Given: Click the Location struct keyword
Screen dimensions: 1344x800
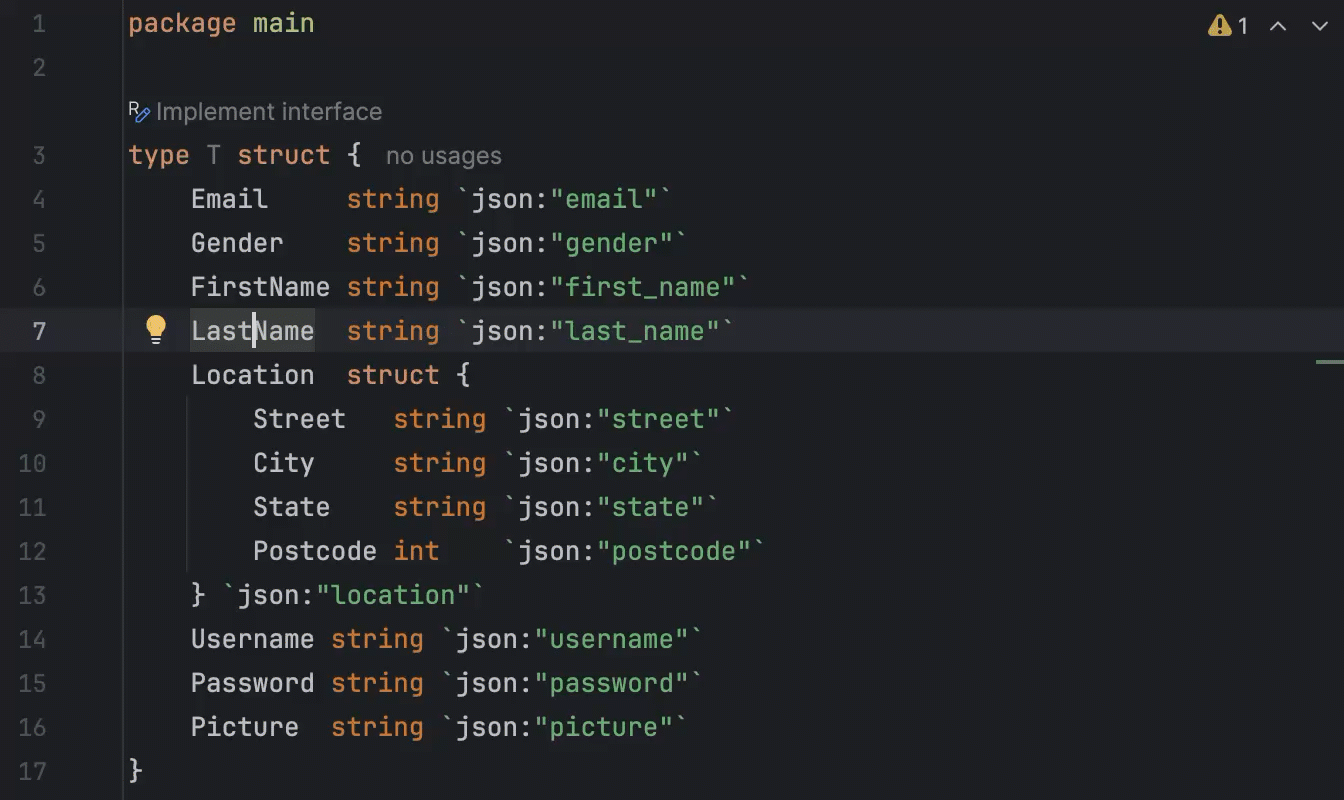Looking at the screenshot, I should [x=392, y=375].
